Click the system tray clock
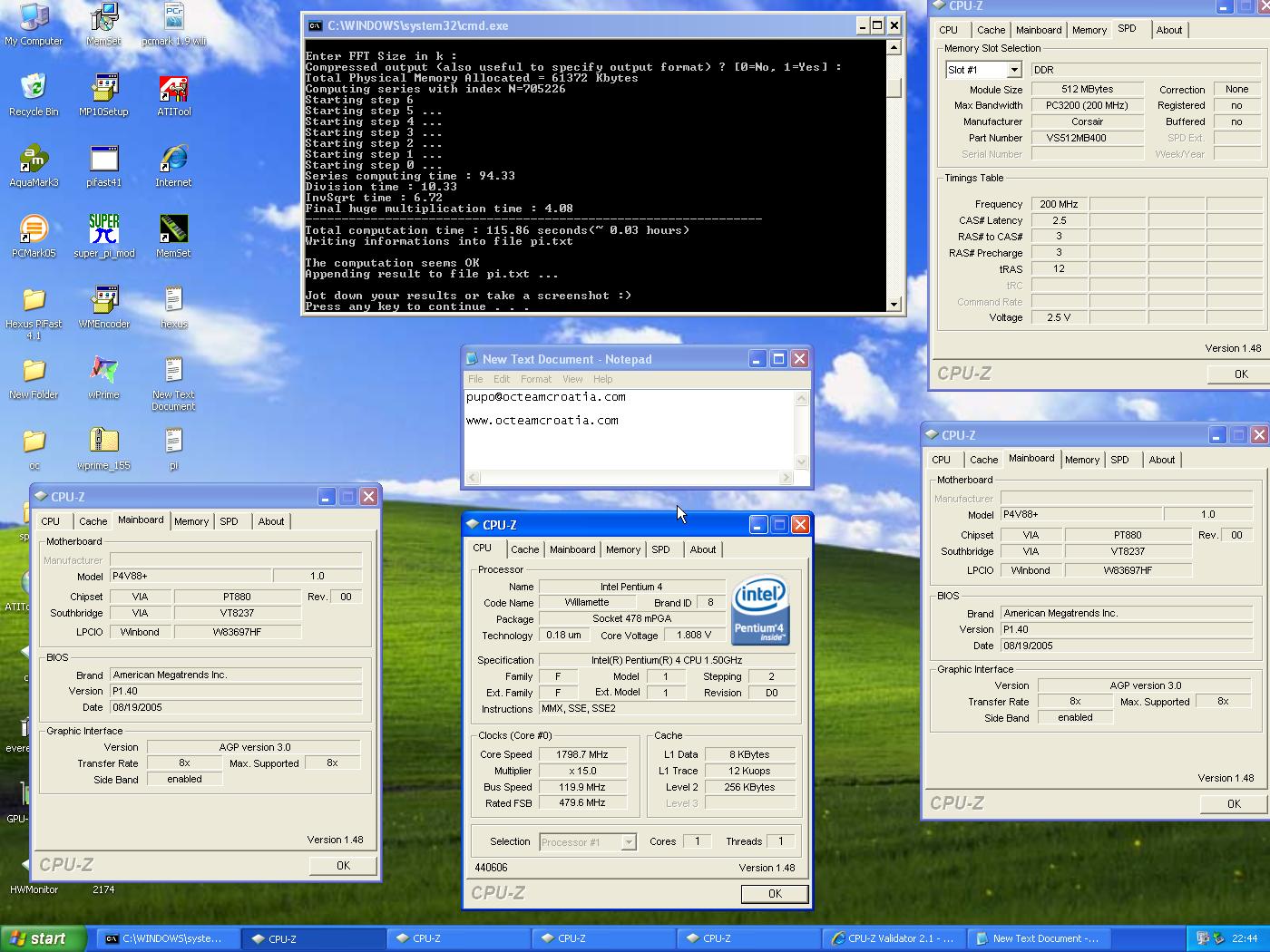Screen dimensions: 1270x952 point(1245,938)
